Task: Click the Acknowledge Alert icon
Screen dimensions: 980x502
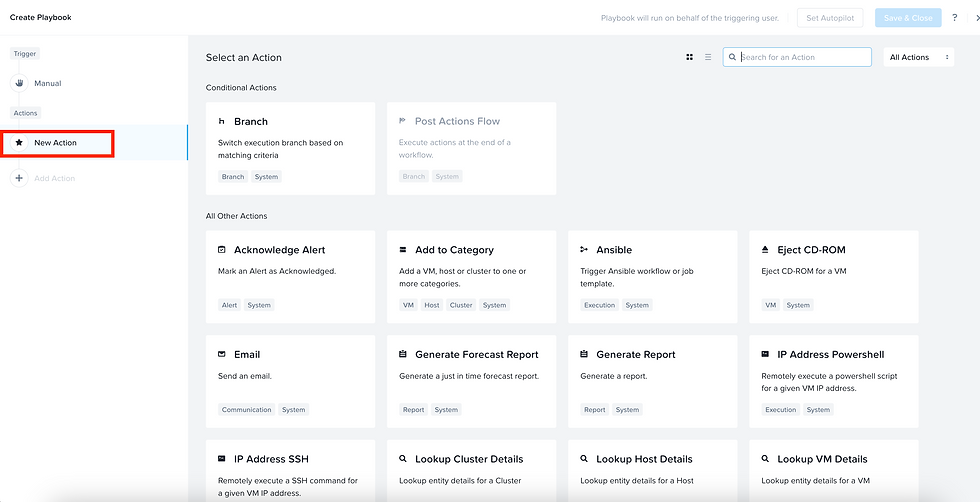Action: (221, 249)
